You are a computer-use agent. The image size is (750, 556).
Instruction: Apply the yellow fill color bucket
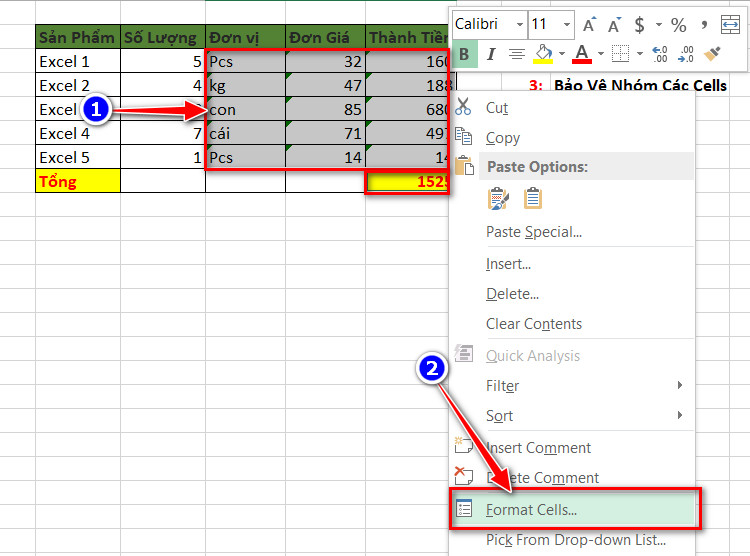point(543,54)
